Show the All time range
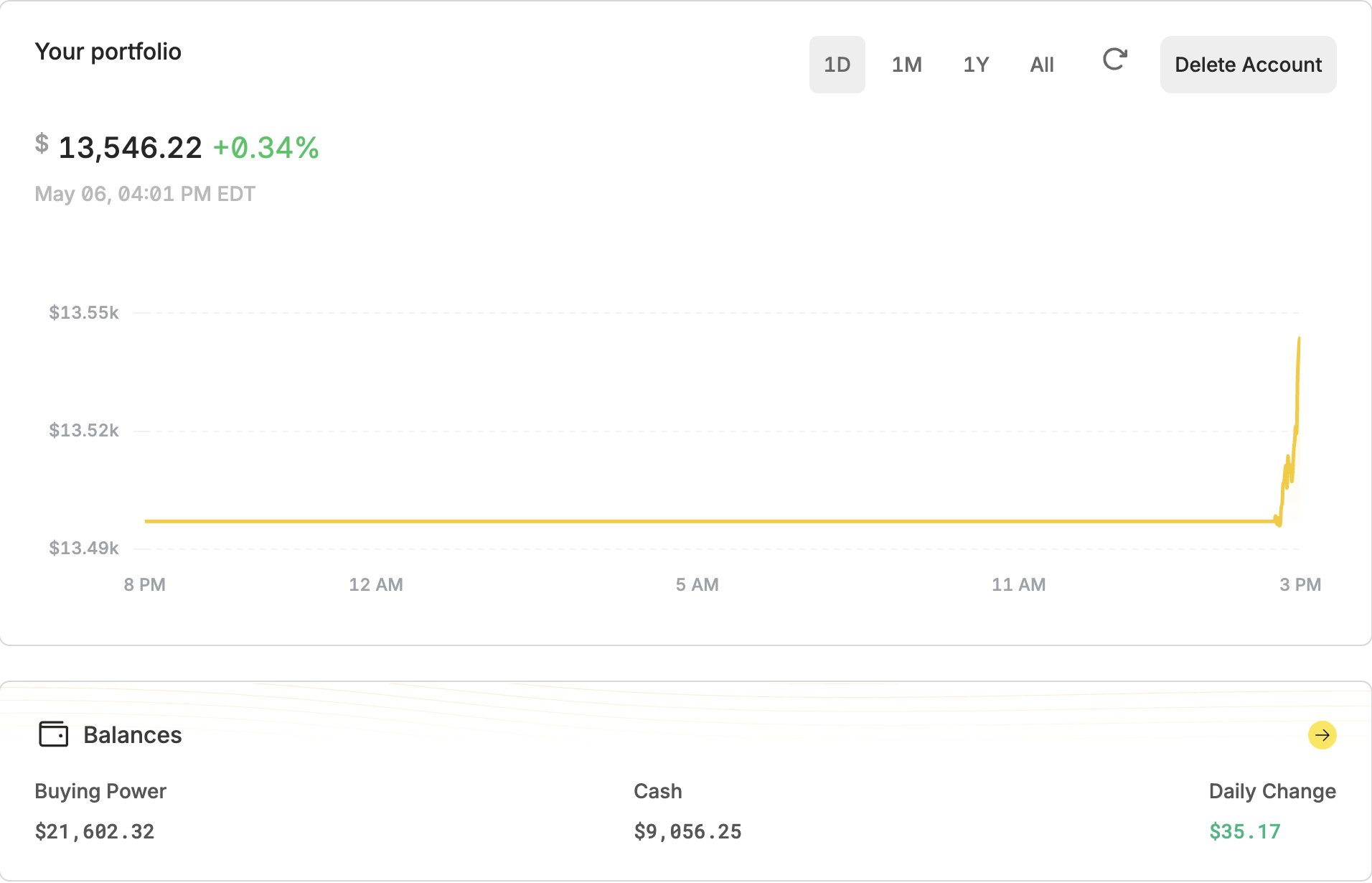Image resolution: width=1372 pixels, height=883 pixels. point(1042,65)
